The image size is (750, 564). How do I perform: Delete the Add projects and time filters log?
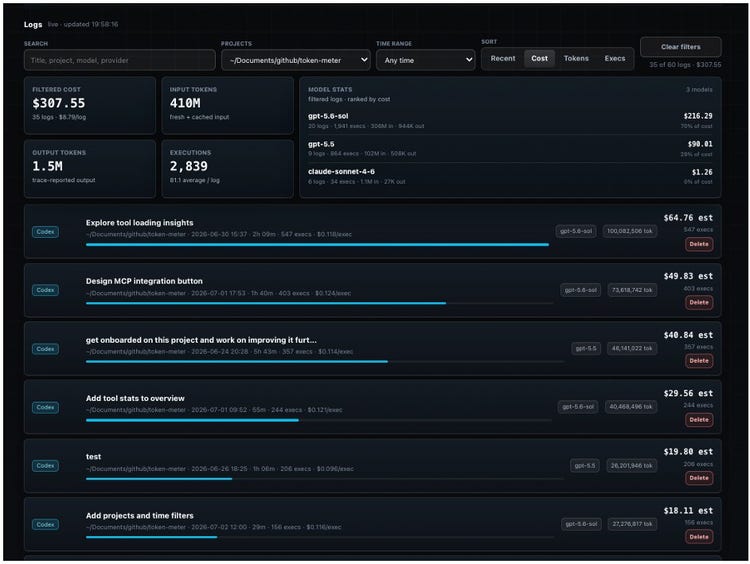[699, 537]
